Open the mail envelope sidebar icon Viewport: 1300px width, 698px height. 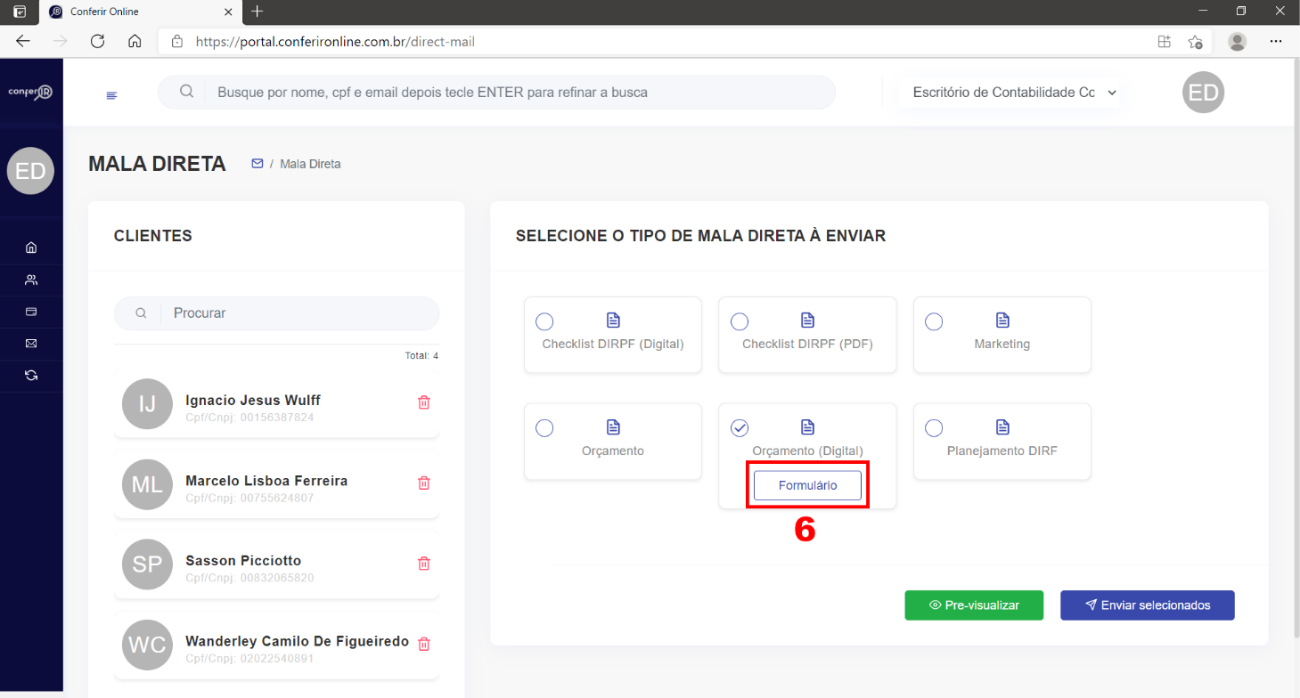click(x=31, y=343)
